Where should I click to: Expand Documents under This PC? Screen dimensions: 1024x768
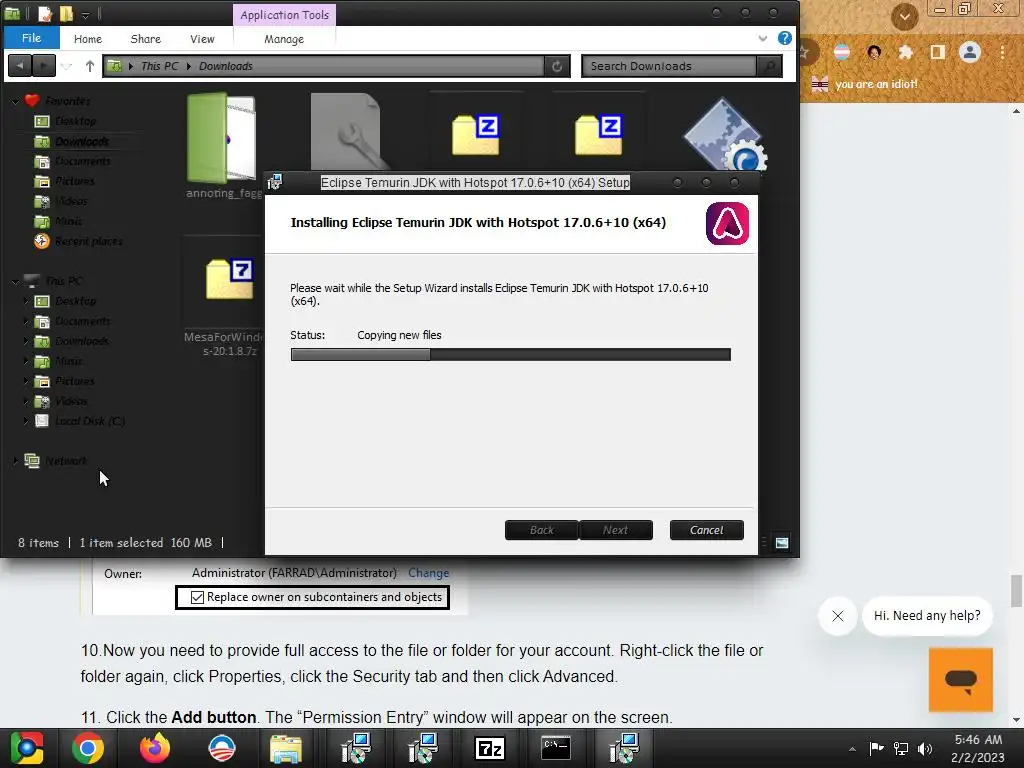26,321
